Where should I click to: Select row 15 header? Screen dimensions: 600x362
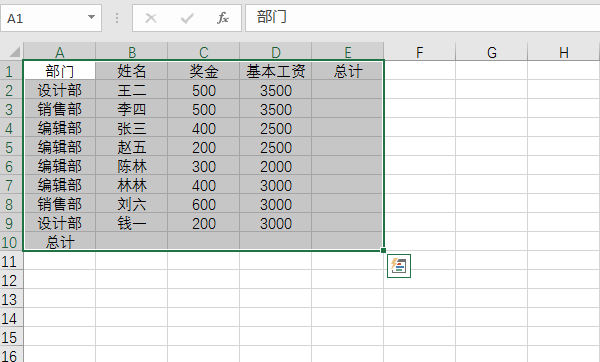click(11, 337)
